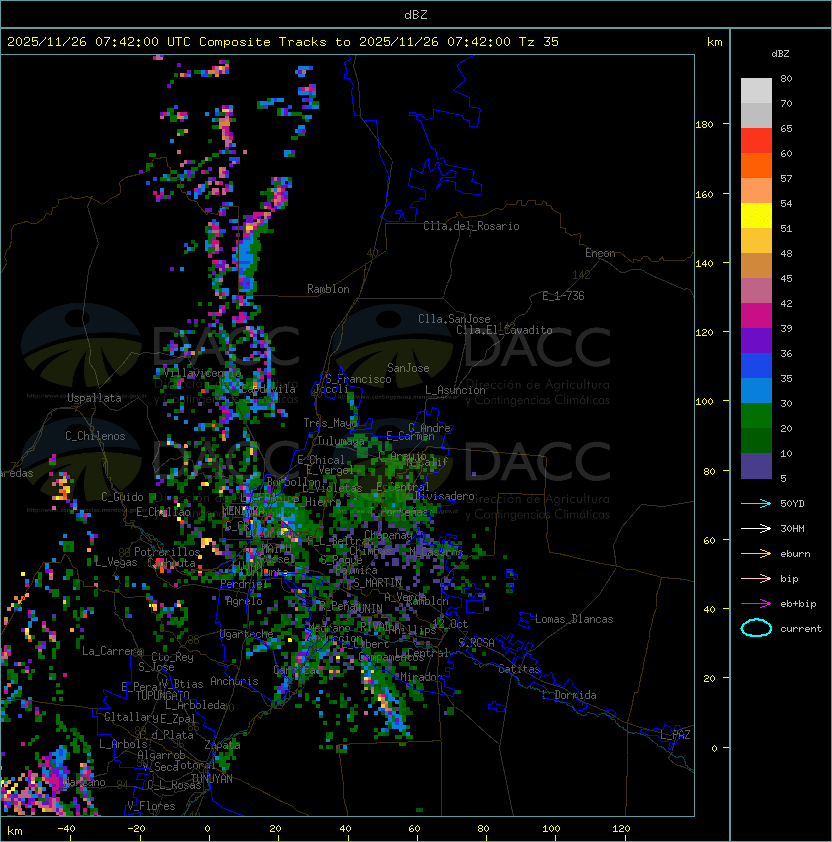Click the Composite Tracks timestamp header line

pyautogui.click(x=283, y=42)
